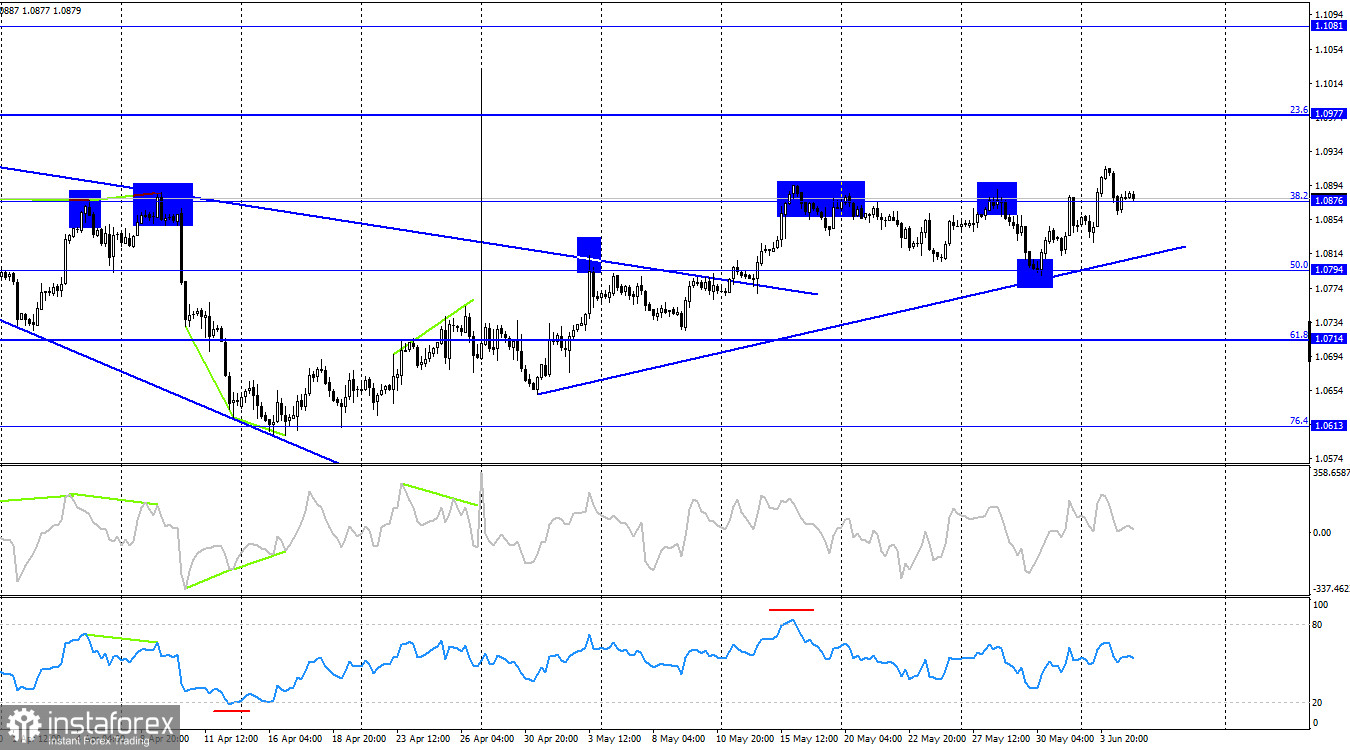1350x750 pixels.
Task: Click the 1.0574 price axis value
Action: tap(1331, 460)
